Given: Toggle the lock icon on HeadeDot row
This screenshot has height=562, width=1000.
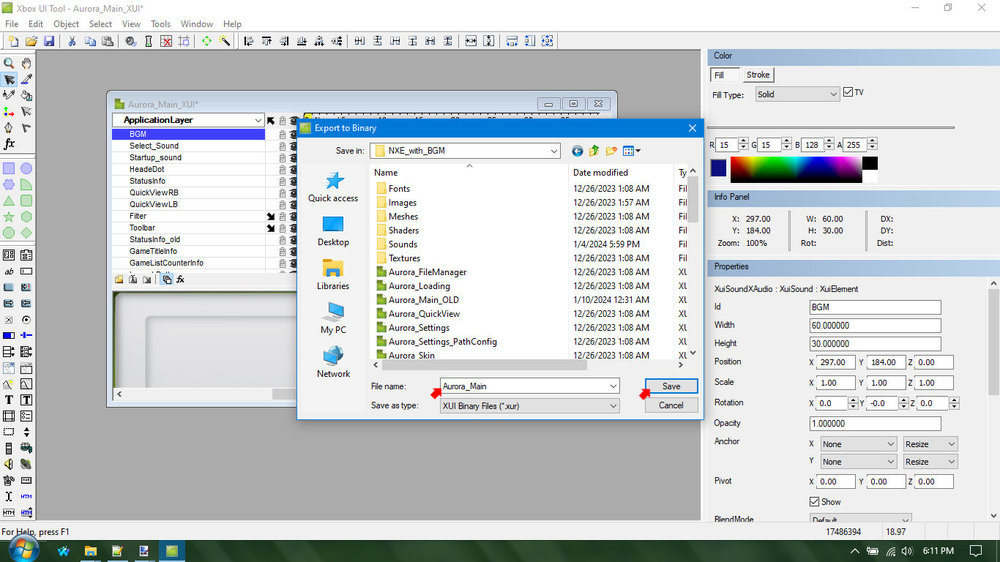Looking at the screenshot, I should (282, 170).
